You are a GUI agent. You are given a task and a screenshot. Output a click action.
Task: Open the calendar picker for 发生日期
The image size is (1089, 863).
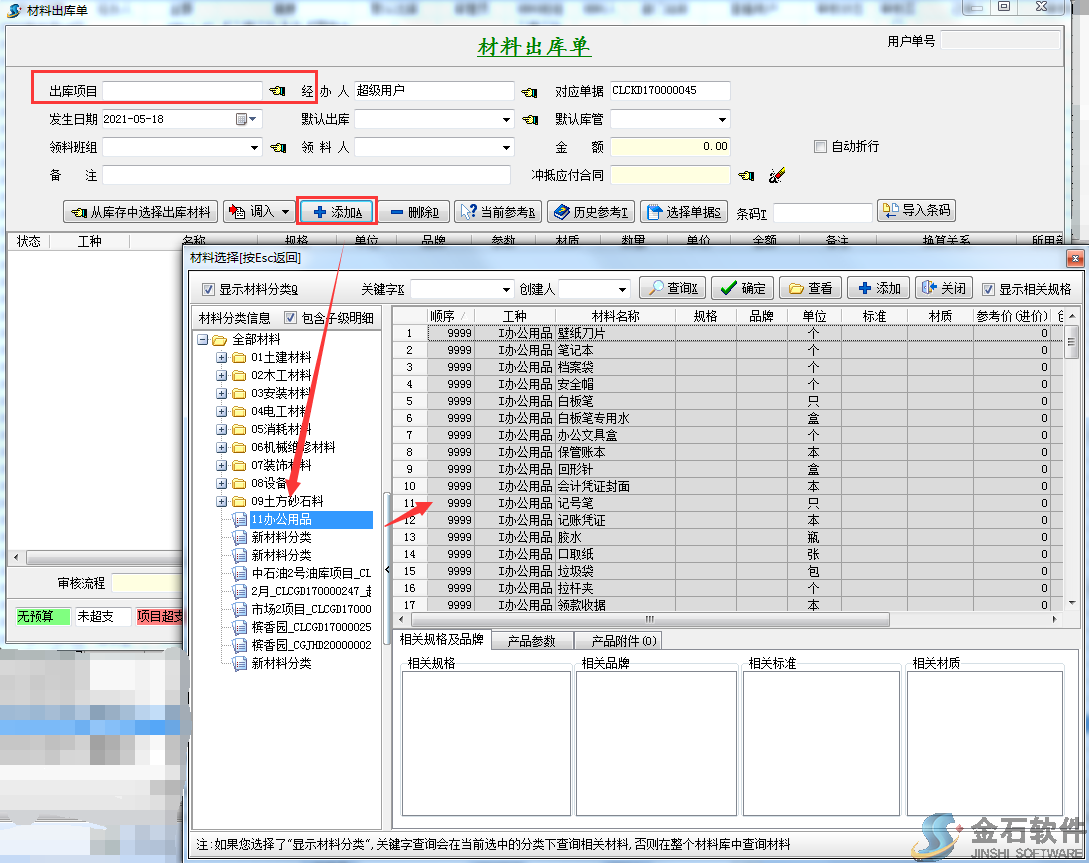coord(242,119)
